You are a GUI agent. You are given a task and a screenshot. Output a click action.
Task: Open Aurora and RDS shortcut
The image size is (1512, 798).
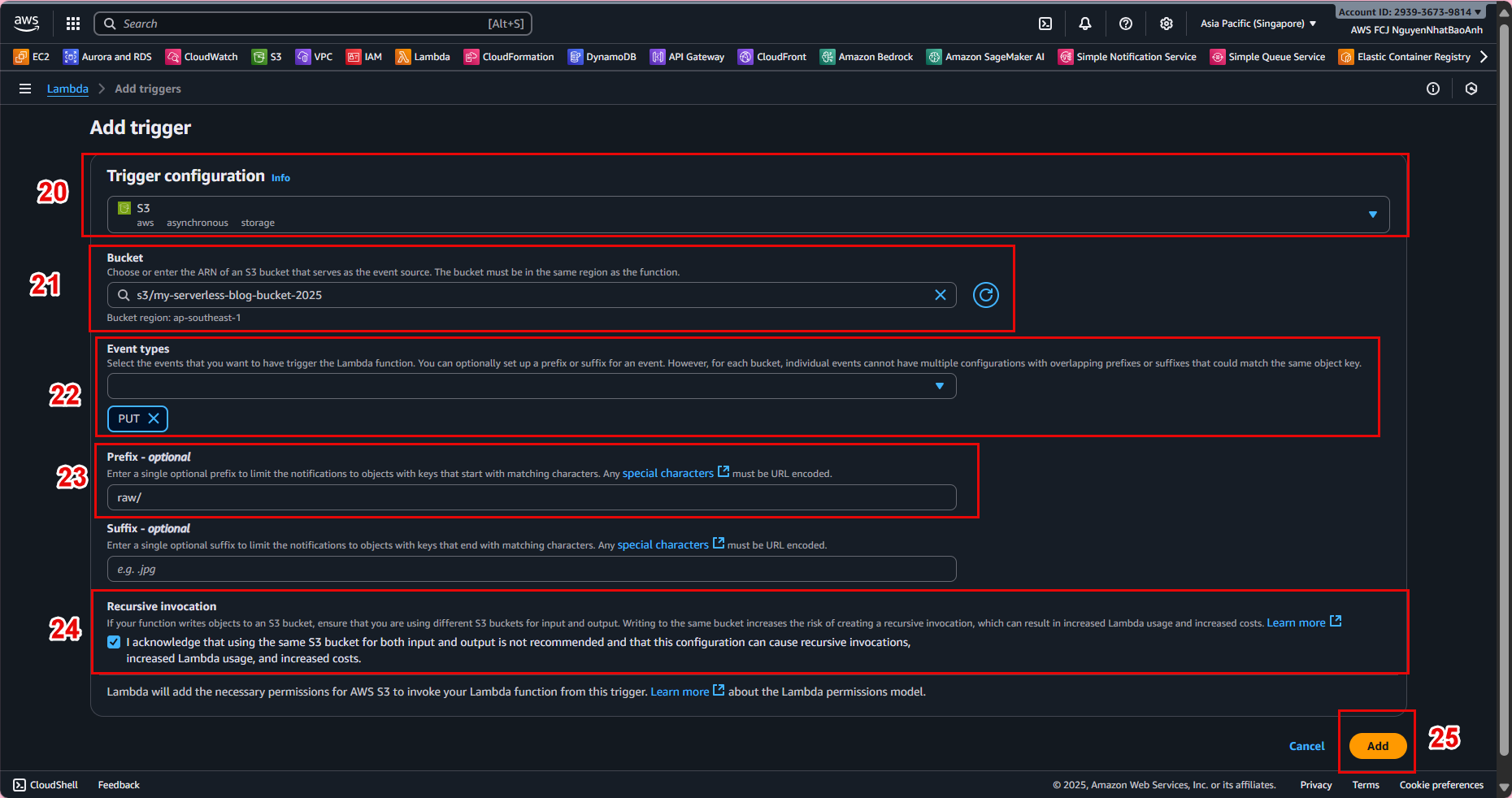click(x=108, y=57)
